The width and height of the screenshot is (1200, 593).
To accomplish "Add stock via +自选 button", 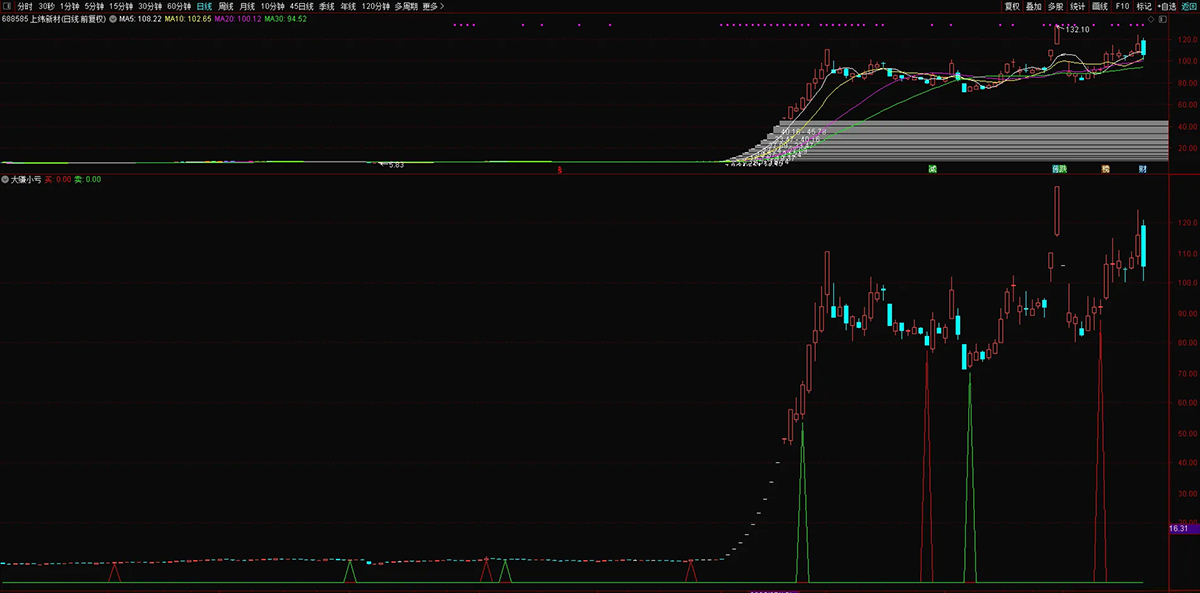I will tap(1166, 6).
